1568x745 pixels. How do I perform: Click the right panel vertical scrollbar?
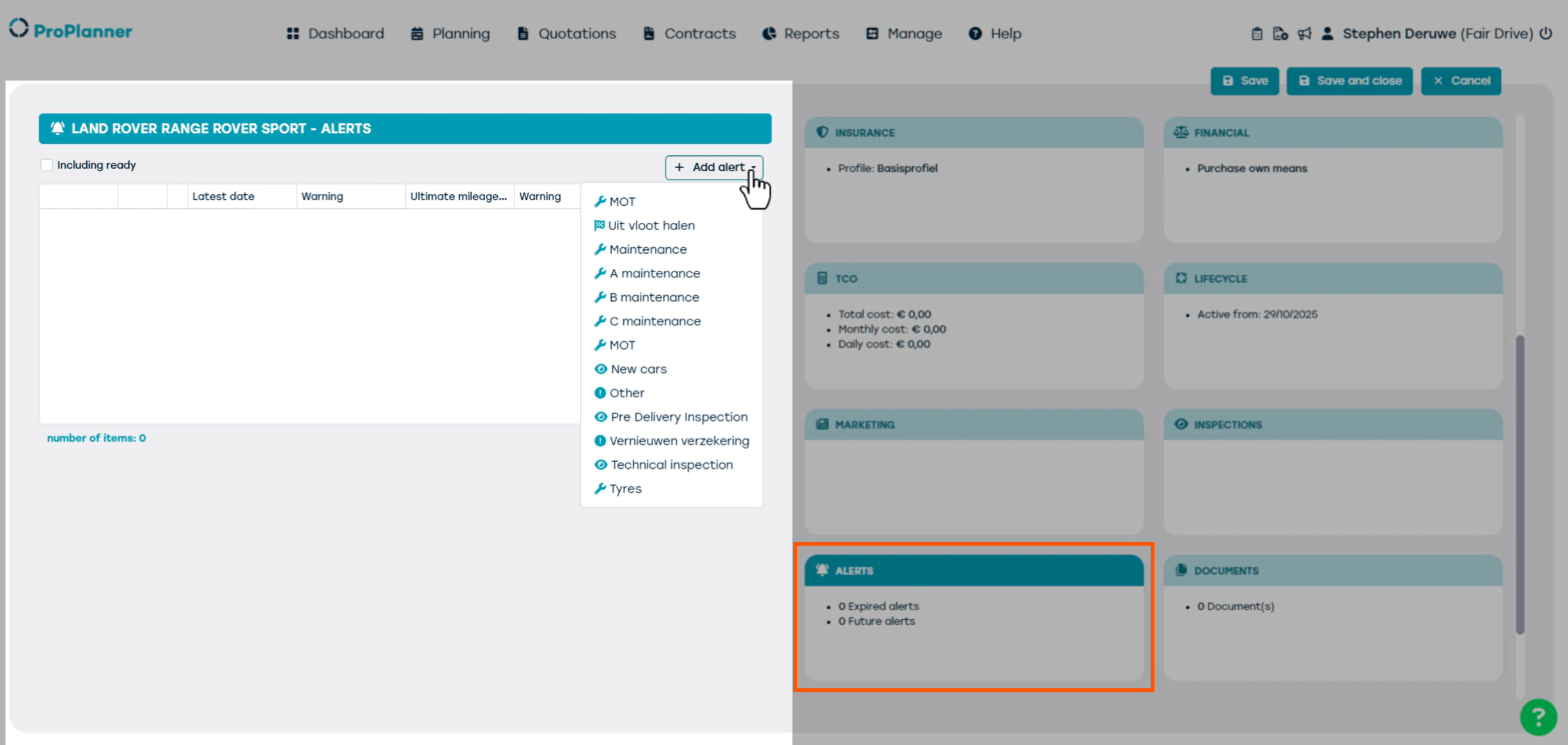[x=1519, y=486]
